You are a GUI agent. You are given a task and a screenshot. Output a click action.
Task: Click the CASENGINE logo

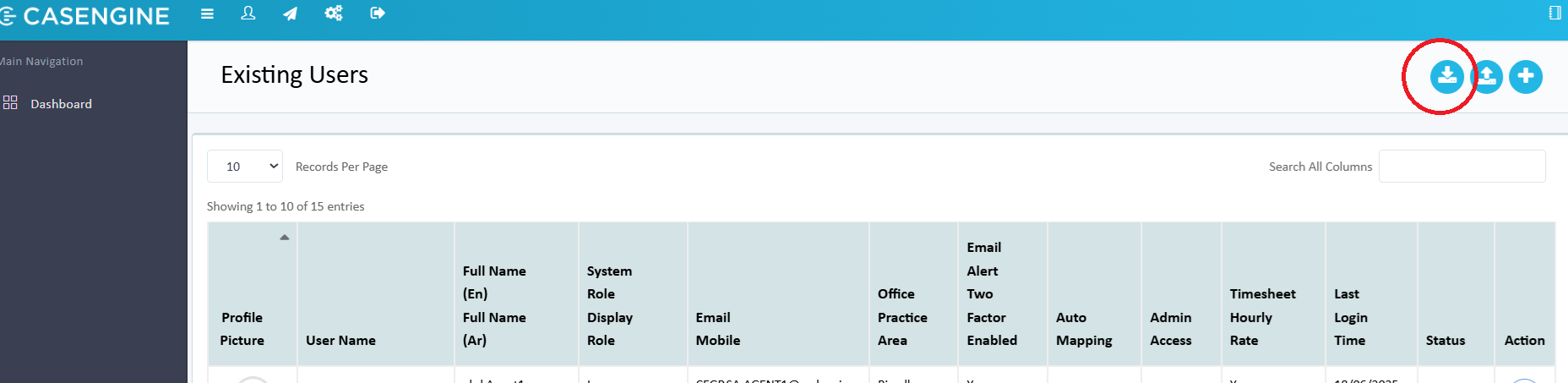pyautogui.click(x=84, y=15)
